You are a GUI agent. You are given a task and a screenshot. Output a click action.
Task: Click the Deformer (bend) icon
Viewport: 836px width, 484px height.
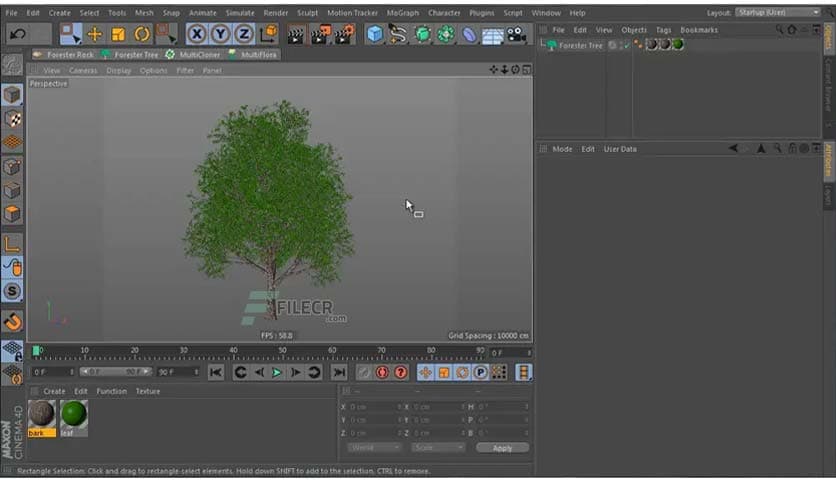coord(469,35)
